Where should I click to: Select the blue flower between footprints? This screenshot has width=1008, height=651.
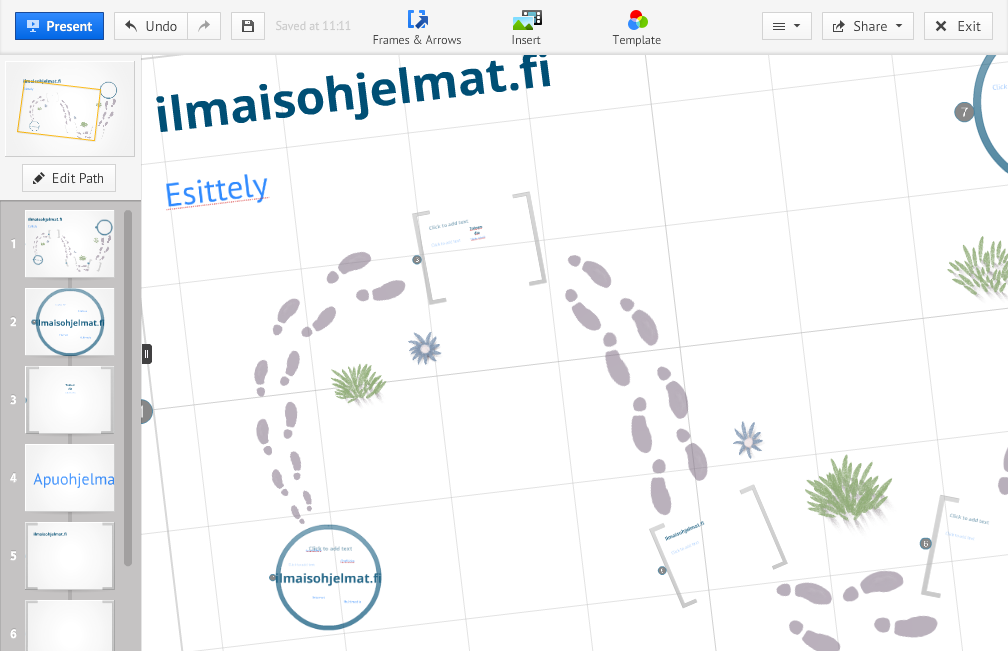pyautogui.click(x=424, y=348)
